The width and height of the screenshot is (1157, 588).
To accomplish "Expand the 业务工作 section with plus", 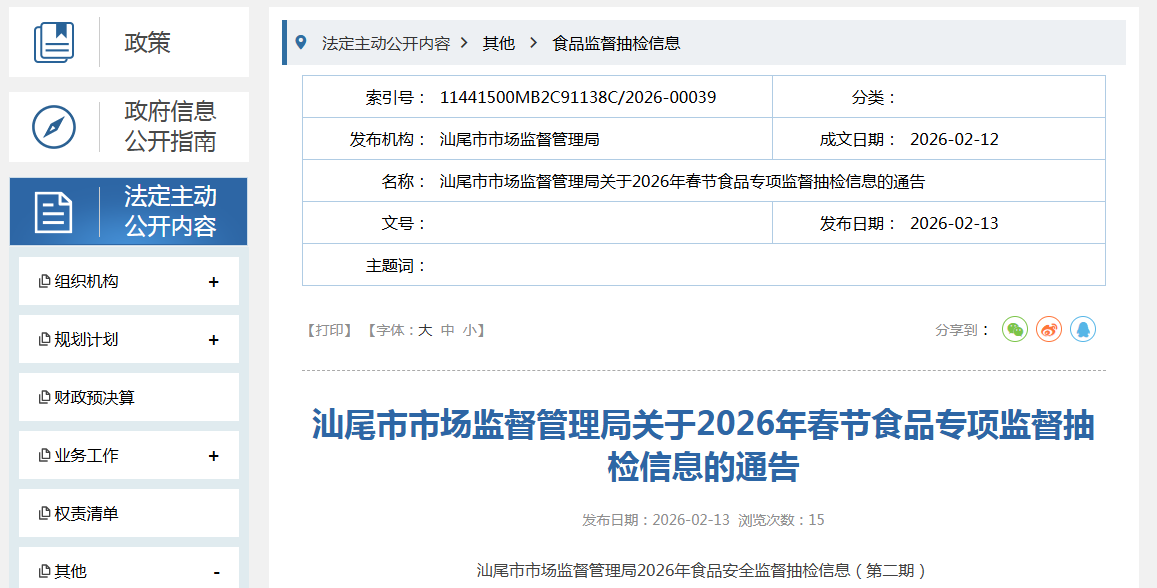I will (x=213, y=456).
